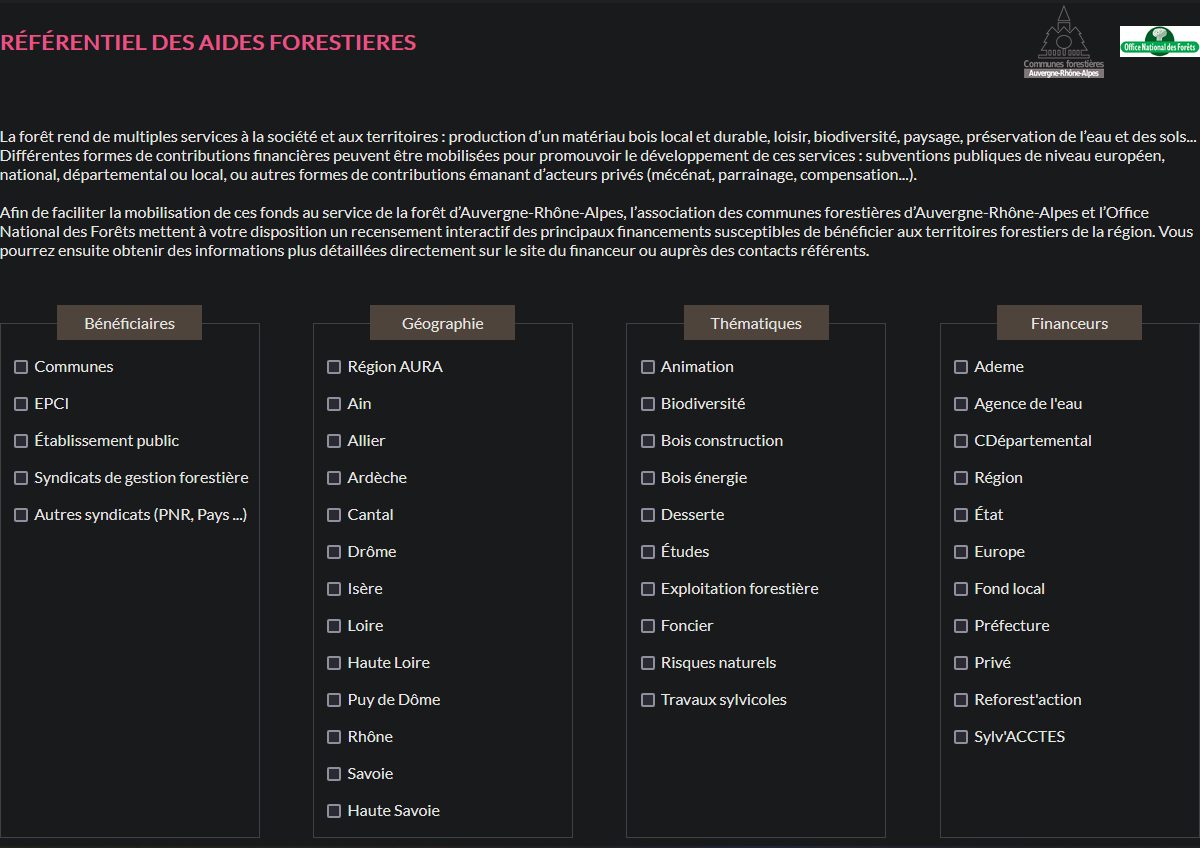This screenshot has width=1200, height=848.
Task: Click the Communes forestières Auvergne-Rhône-Alpes logo
Action: [x=1063, y=42]
